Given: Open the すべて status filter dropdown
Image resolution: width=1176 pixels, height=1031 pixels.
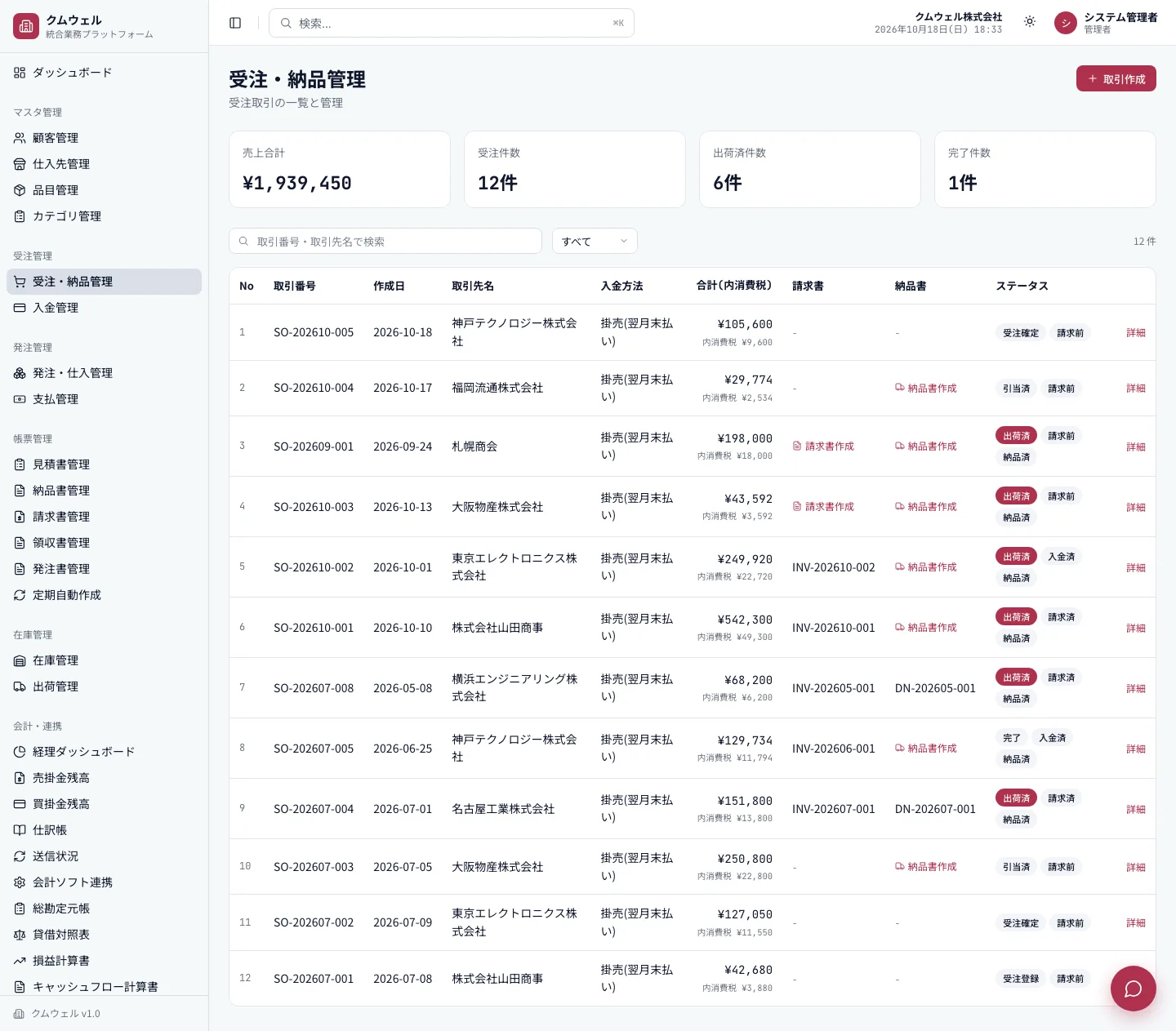Looking at the screenshot, I should click(595, 241).
